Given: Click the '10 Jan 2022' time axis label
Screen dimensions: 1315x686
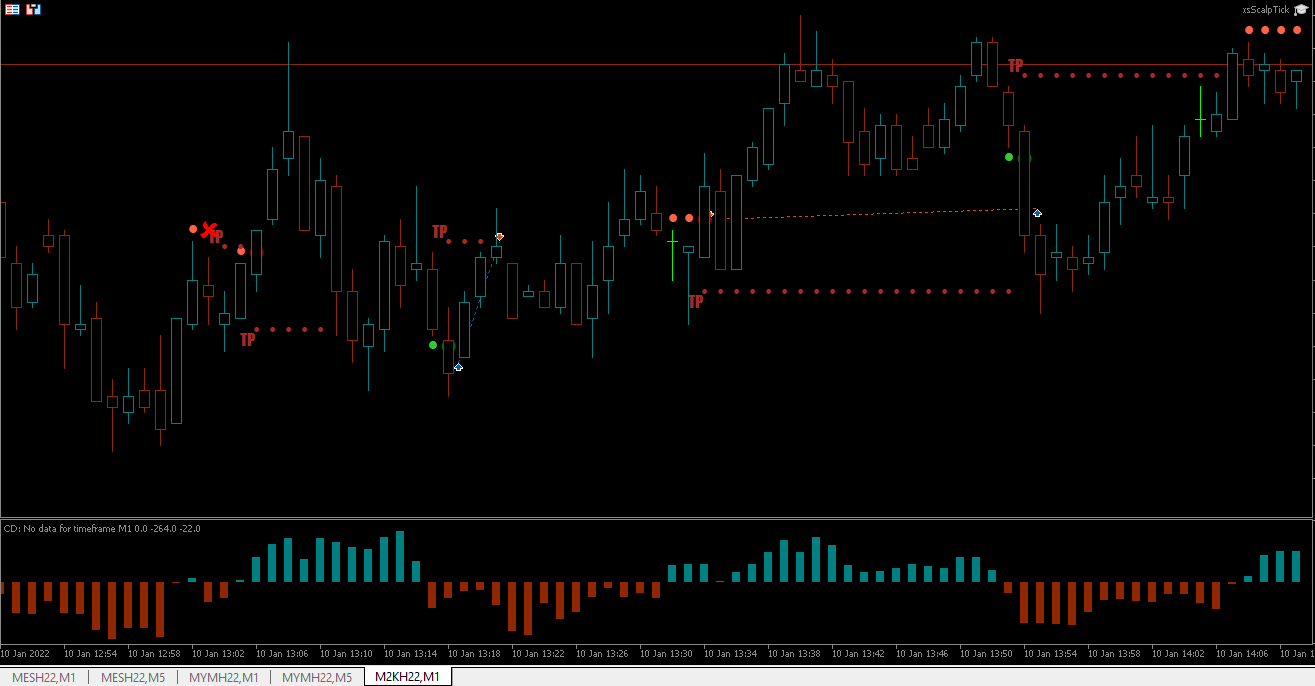Looking at the screenshot, I should click(x=24, y=653).
